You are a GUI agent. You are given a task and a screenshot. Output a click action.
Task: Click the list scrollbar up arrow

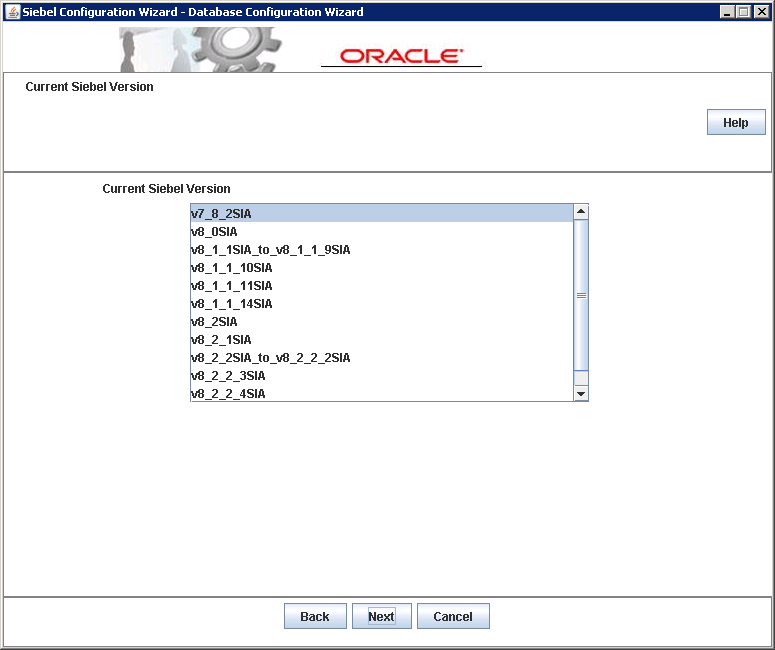[x=581, y=212]
